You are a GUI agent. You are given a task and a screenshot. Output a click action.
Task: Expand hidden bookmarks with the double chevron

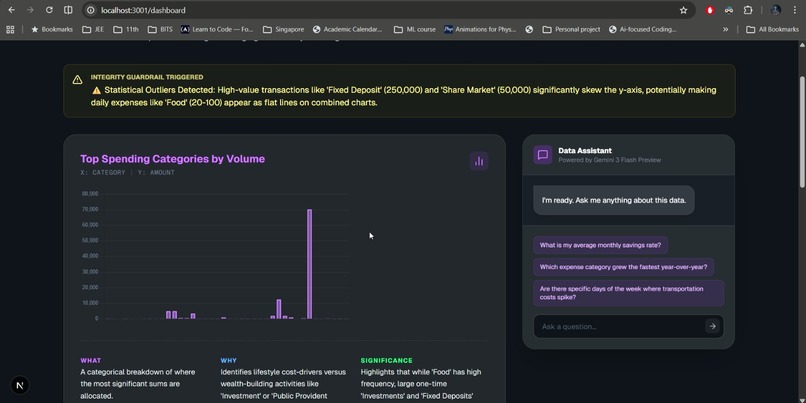click(725, 29)
